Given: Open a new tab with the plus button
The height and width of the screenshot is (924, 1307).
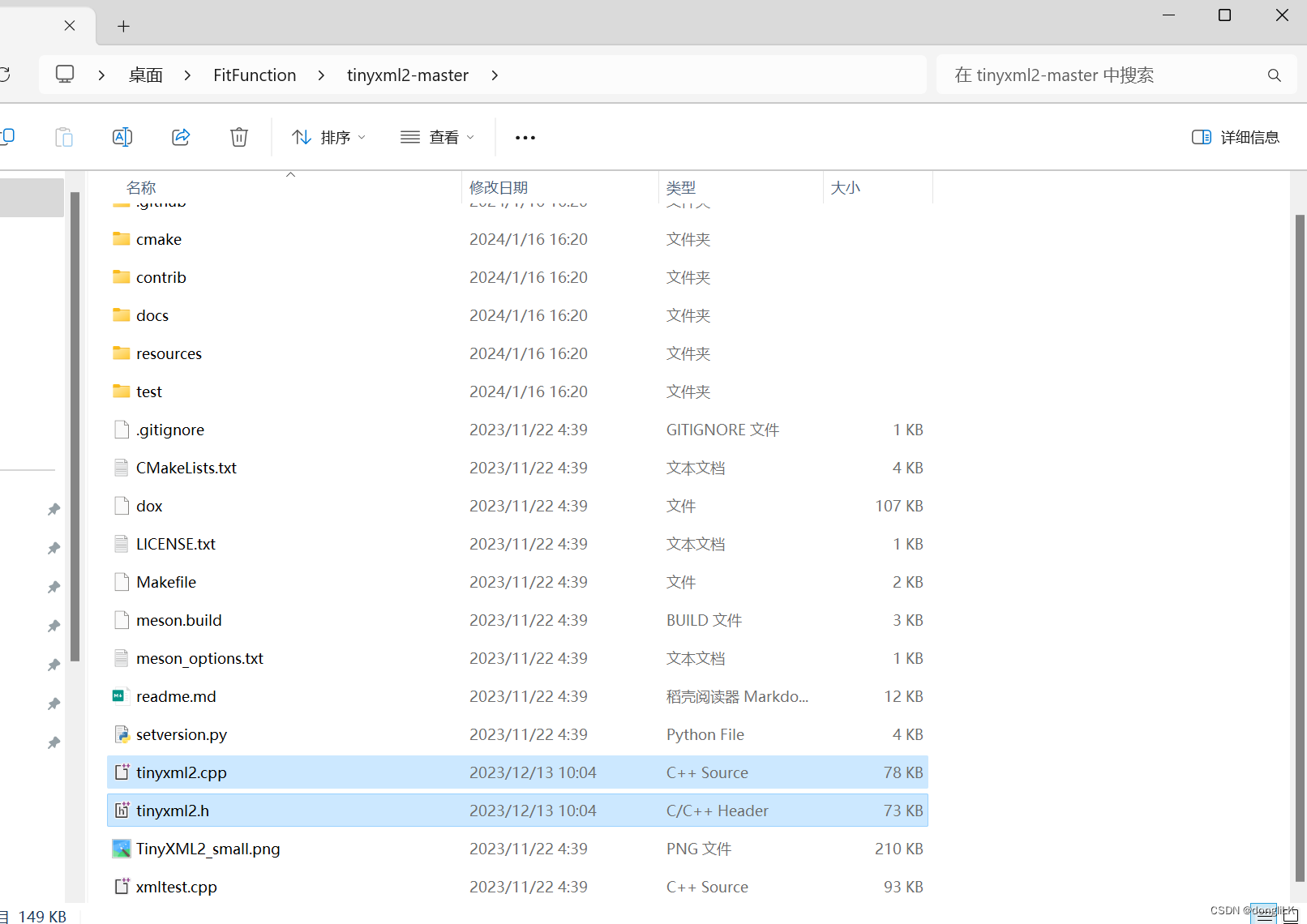Looking at the screenshot, I should tap(123, 25).
